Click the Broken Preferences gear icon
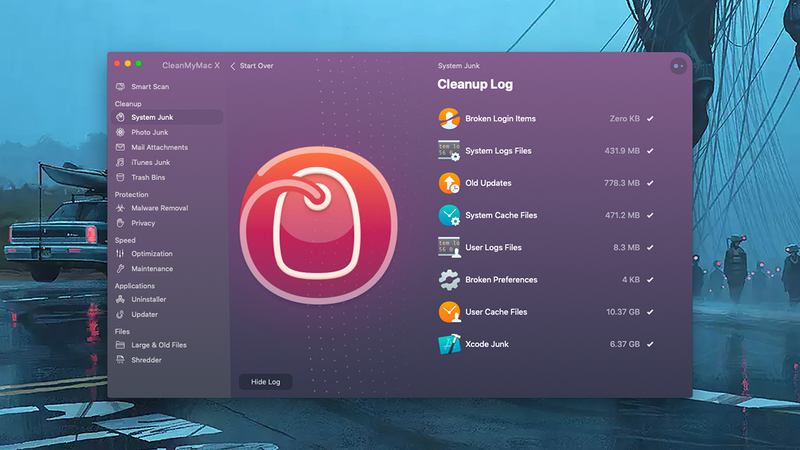This screenshot has height=450, width=800. [x=449, y=280]
